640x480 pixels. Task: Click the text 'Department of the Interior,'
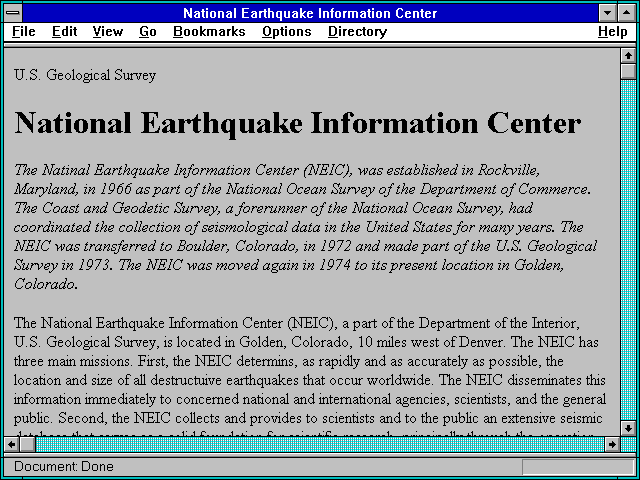point(499,323)
